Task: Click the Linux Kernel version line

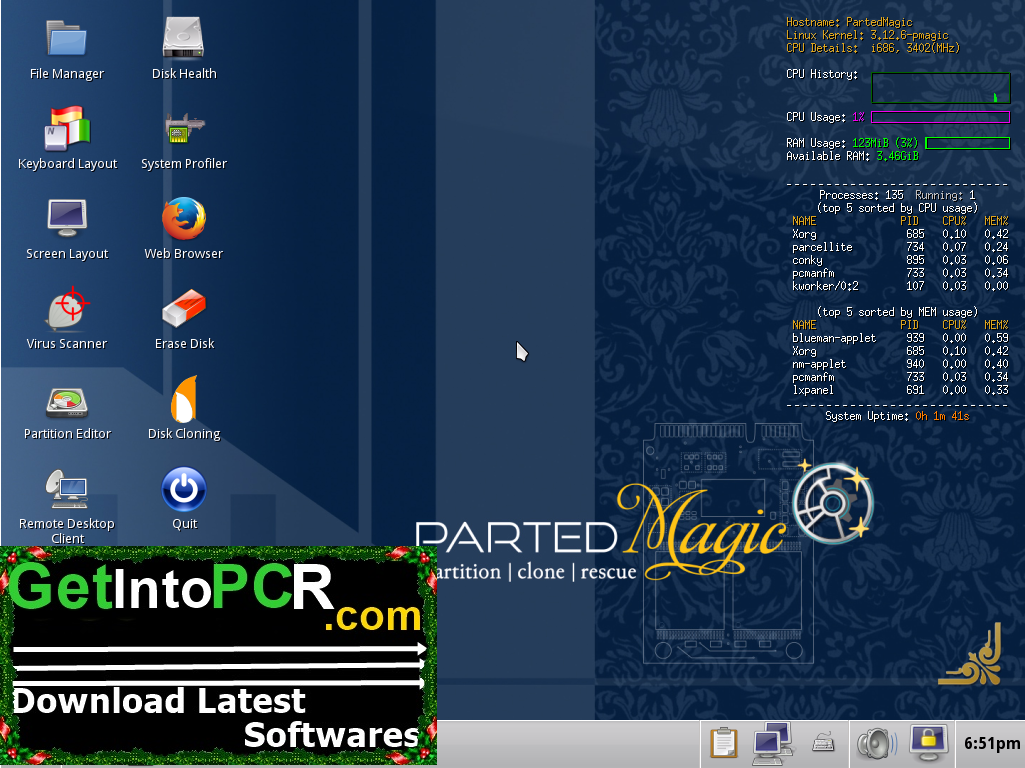Action: tap(866, 35)
